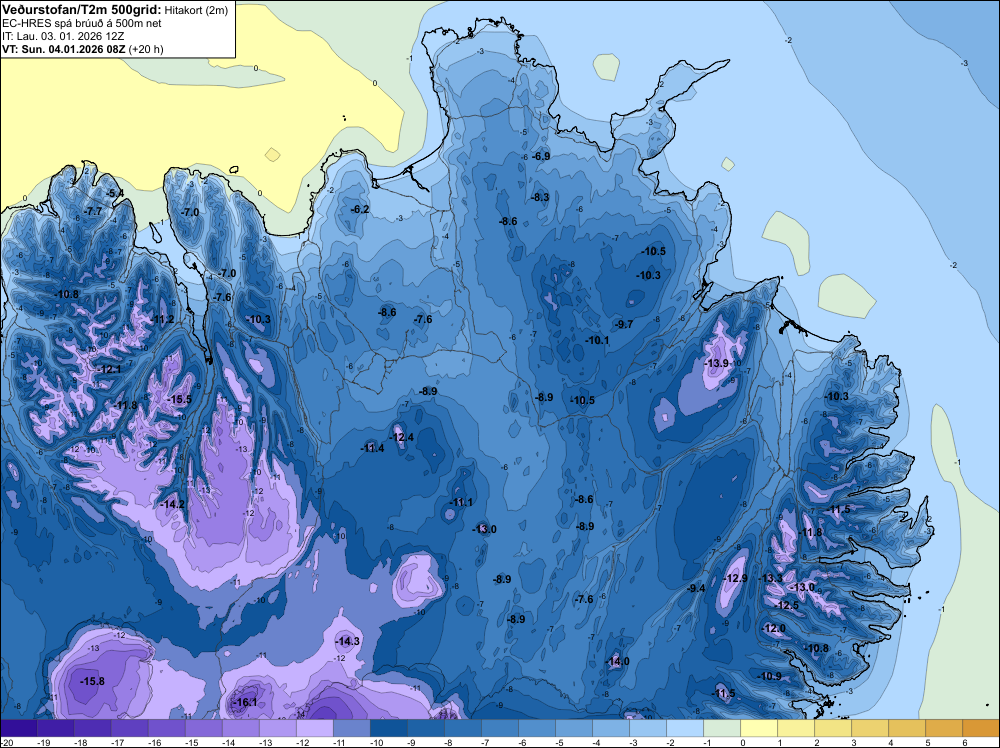Image resolution: width=1000 pixels, height=748 pixels.
Task: Click the -12.4 temperature value on the map
Action: coord(402,437)
